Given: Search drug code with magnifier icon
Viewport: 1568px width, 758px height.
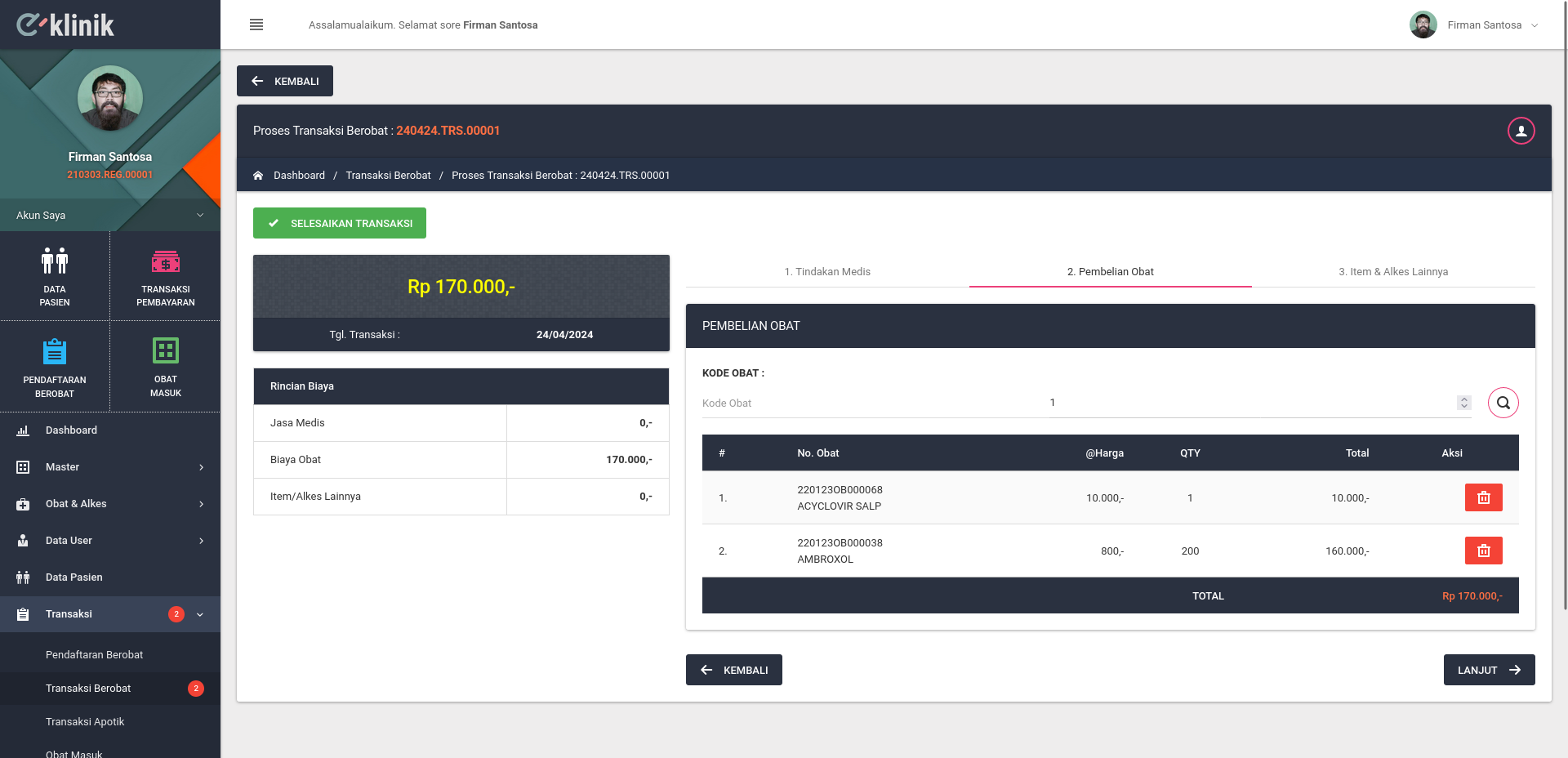Looking at the screenshot, I should [1503, 403].
